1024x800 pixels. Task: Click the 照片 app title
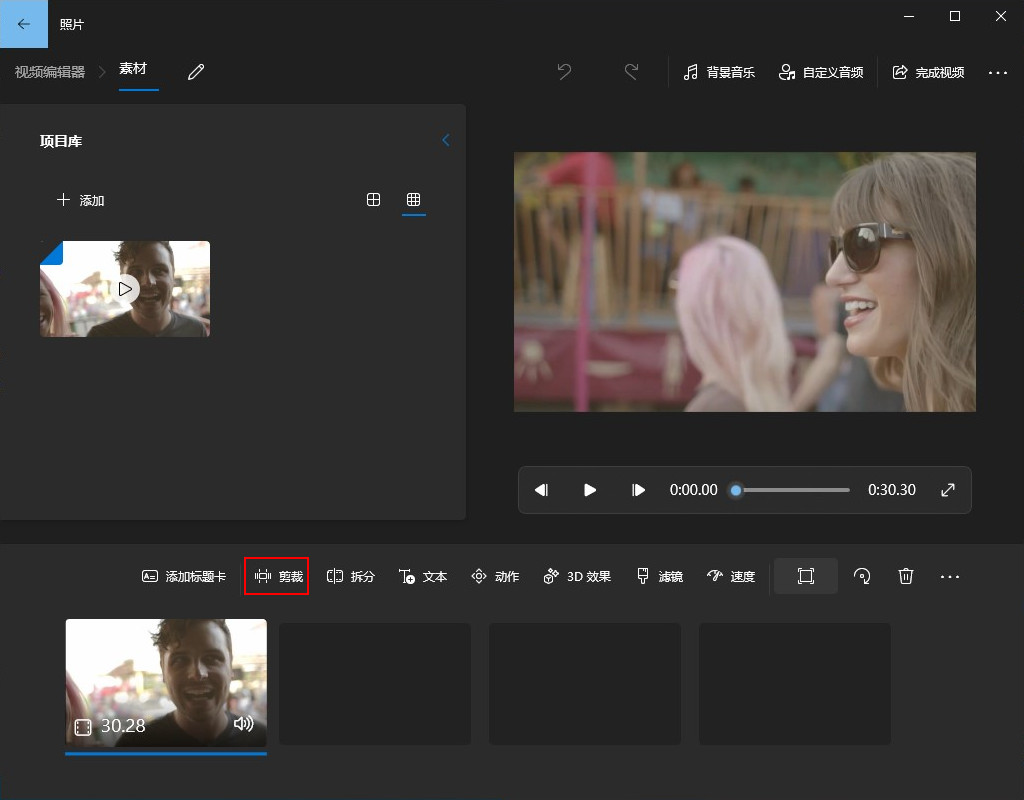[x=72, y=25]
